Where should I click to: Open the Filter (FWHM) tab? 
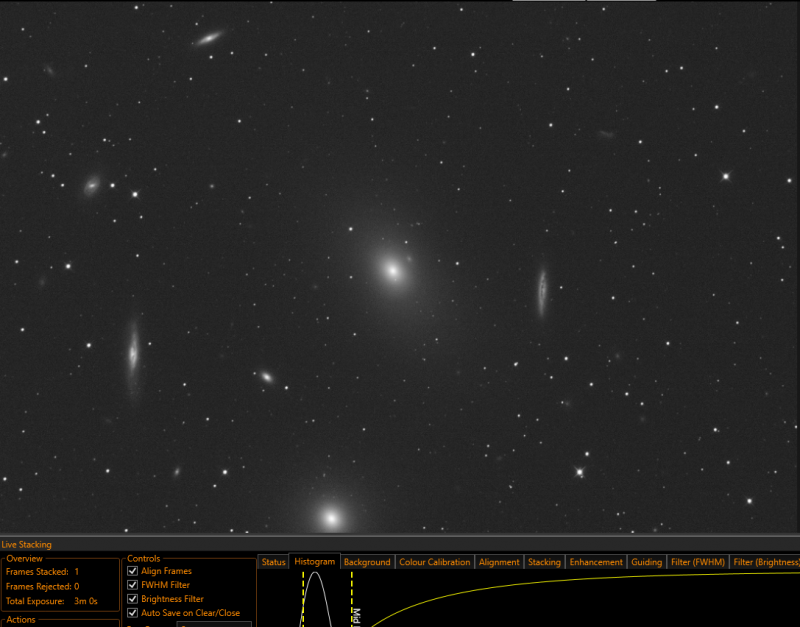(697, 562)
